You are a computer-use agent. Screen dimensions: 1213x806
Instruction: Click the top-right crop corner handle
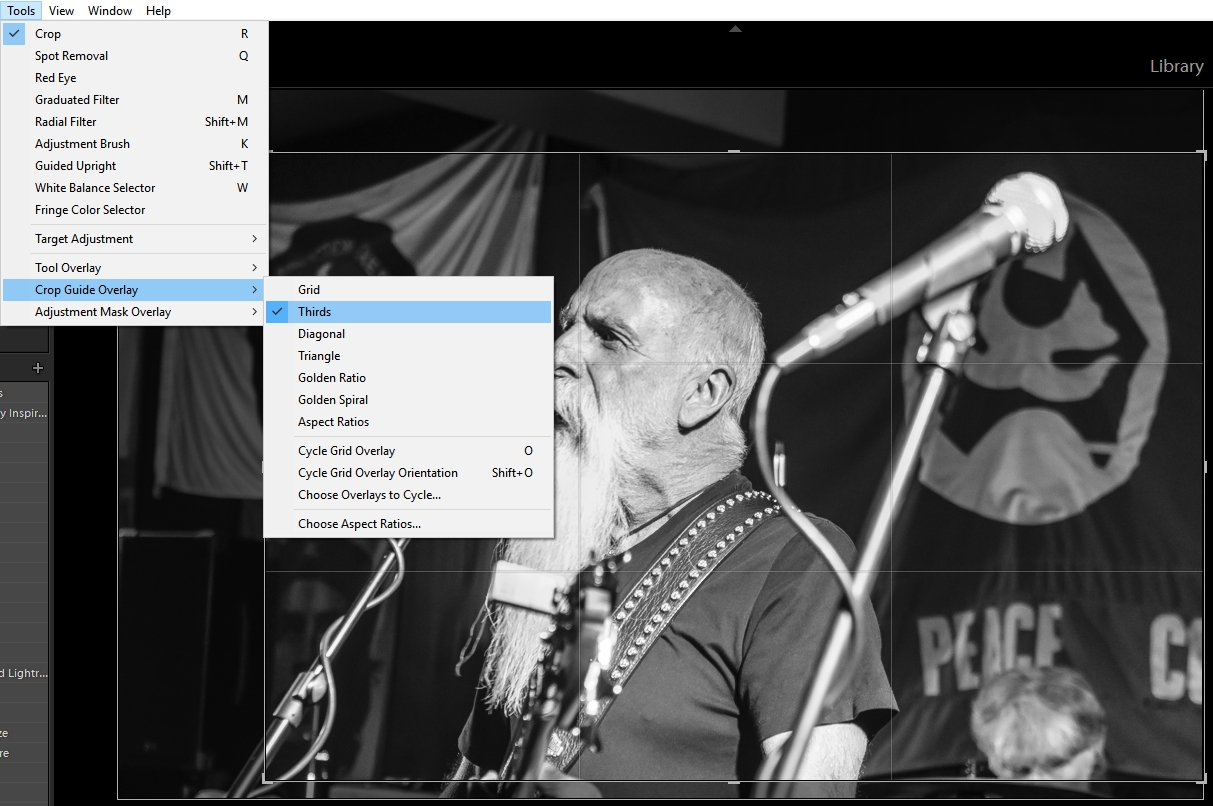[1203, 154]
